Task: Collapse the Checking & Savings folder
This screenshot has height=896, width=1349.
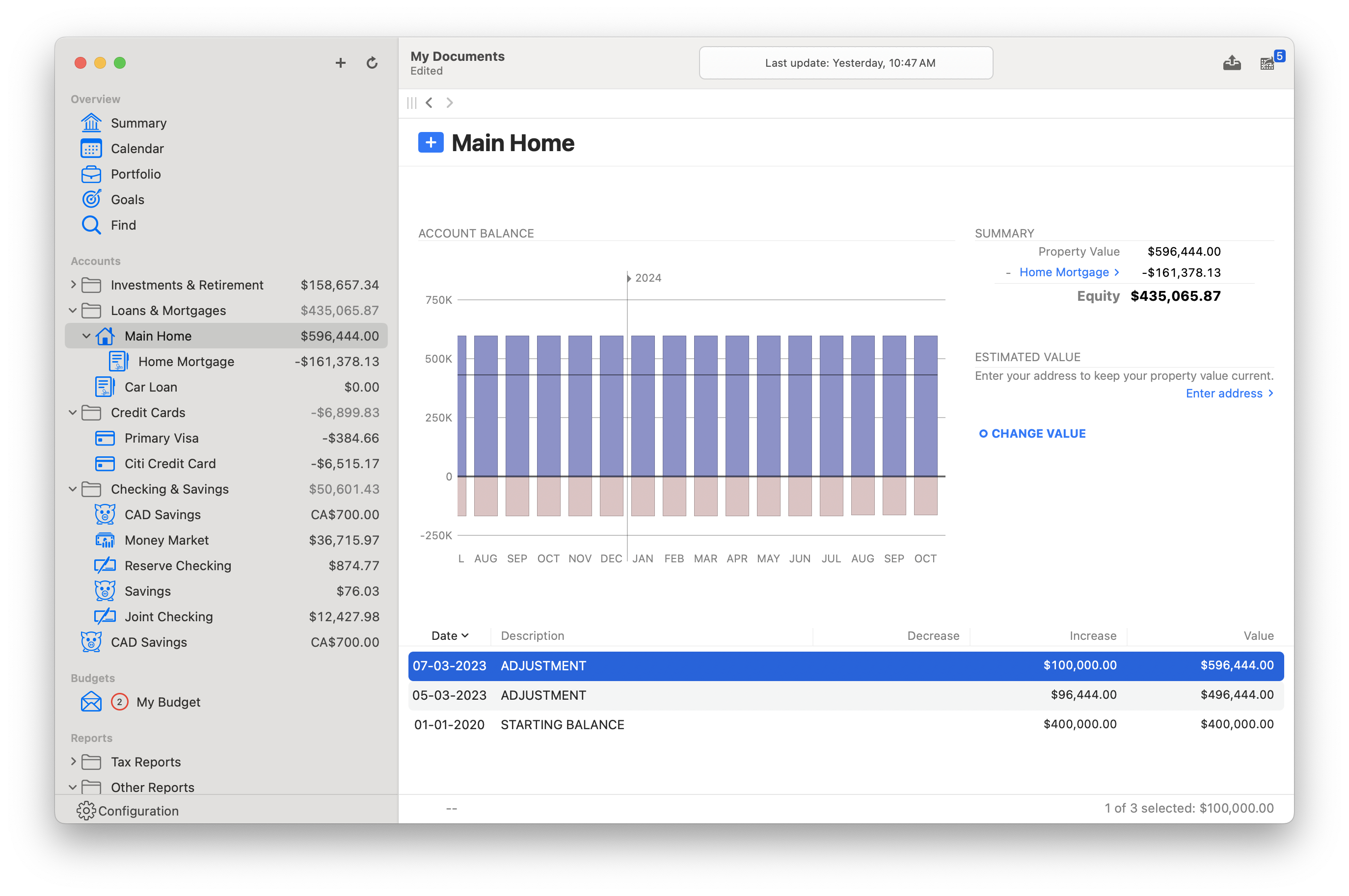Action: [x=73, y=489]
